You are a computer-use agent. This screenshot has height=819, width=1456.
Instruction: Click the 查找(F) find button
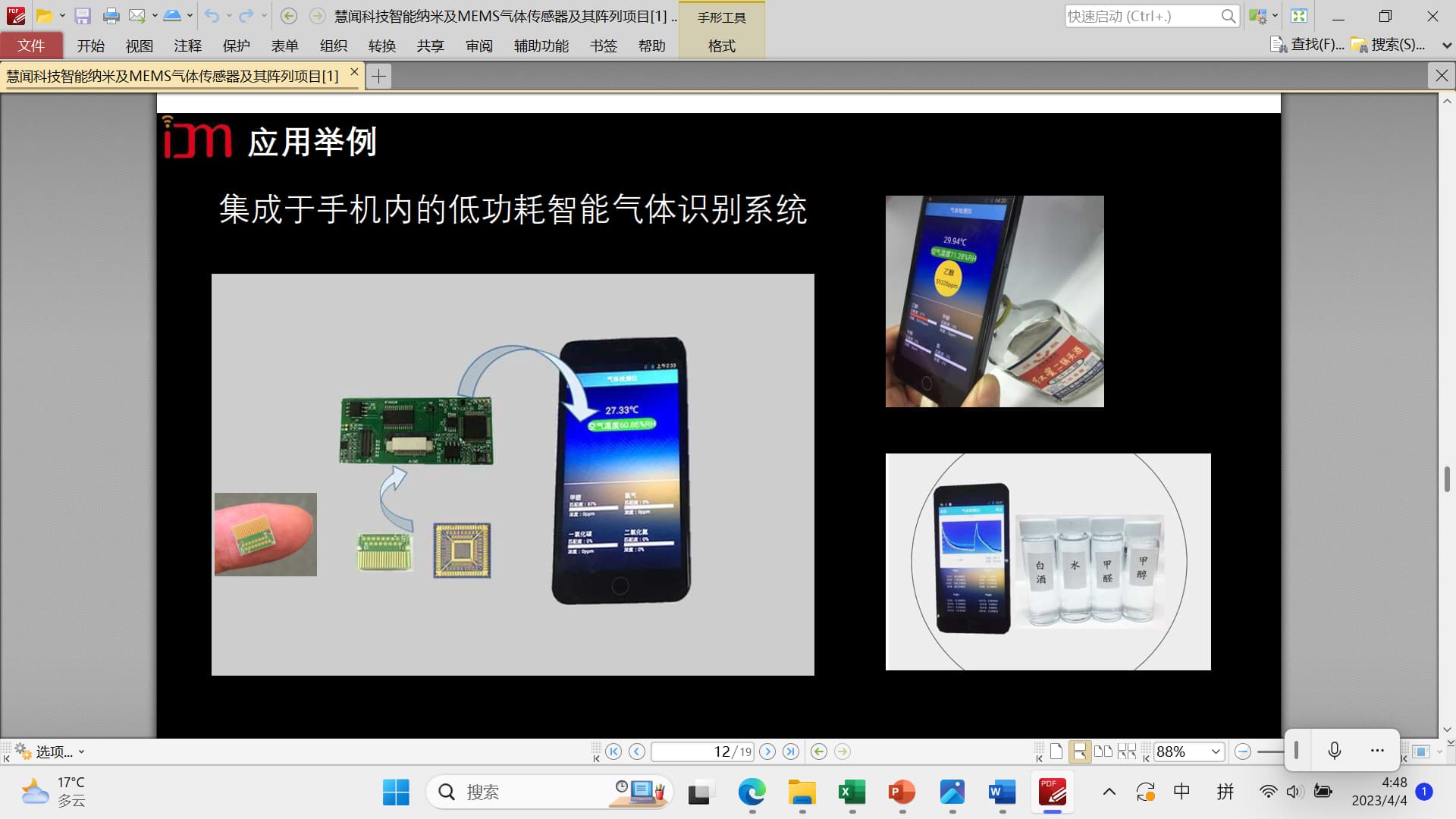pos(1307,45)
